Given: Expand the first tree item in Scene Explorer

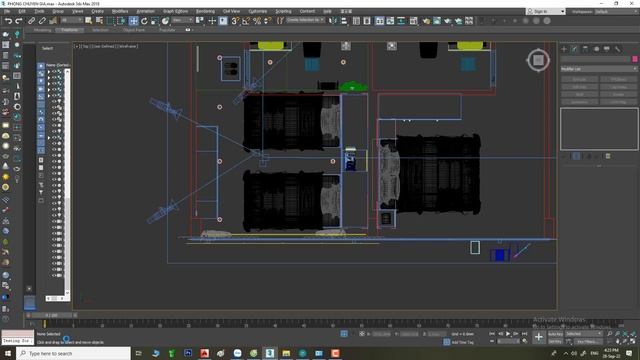Looking at the screenshot, I should click(49, 72).
